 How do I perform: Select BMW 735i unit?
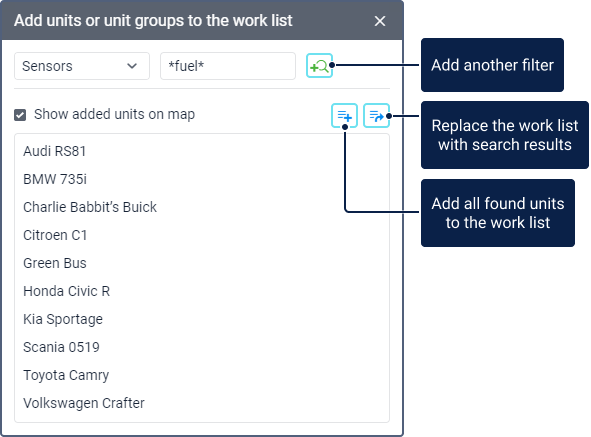pos(55,179)
